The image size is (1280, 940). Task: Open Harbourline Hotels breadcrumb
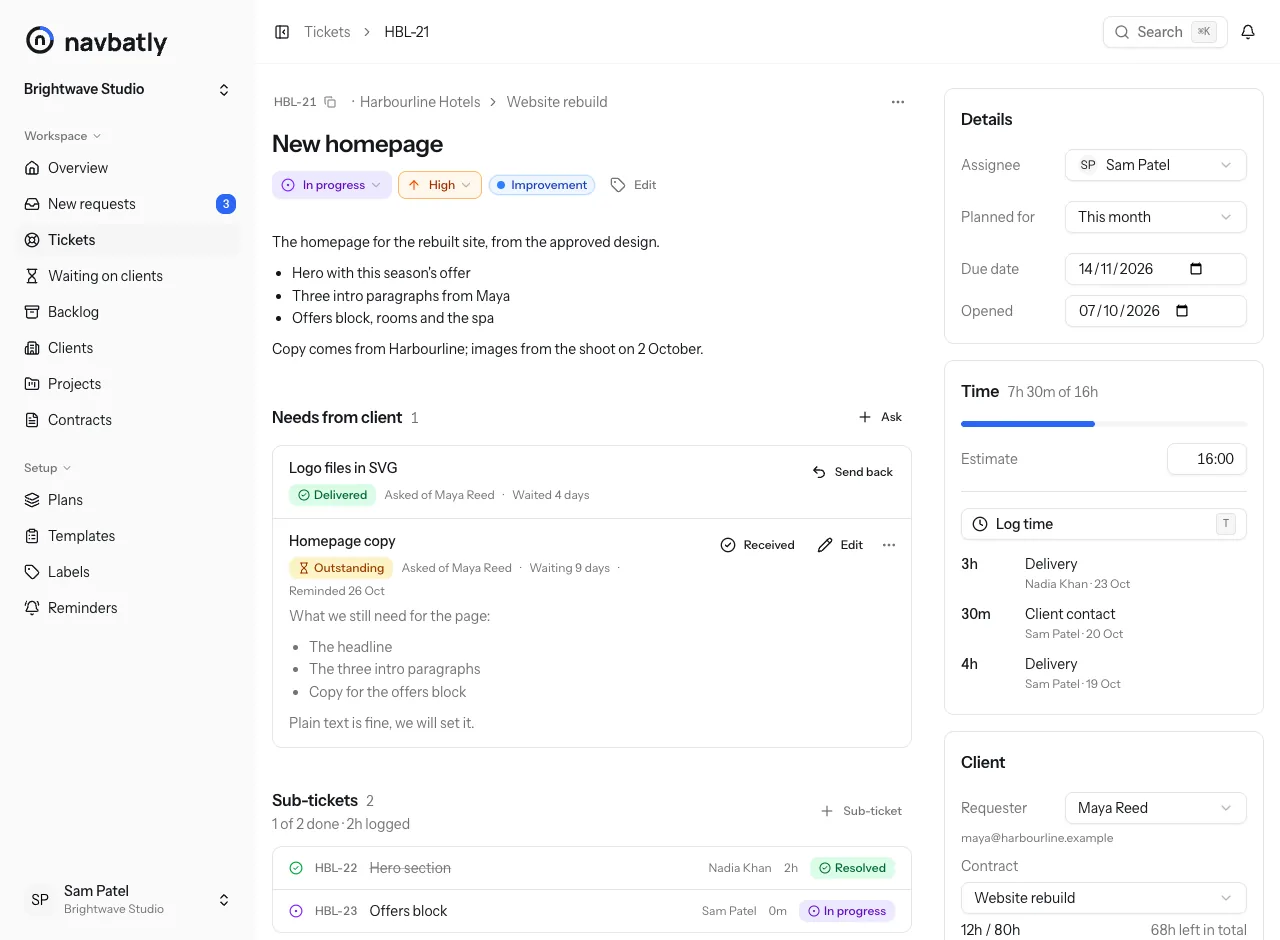point(420,102)
